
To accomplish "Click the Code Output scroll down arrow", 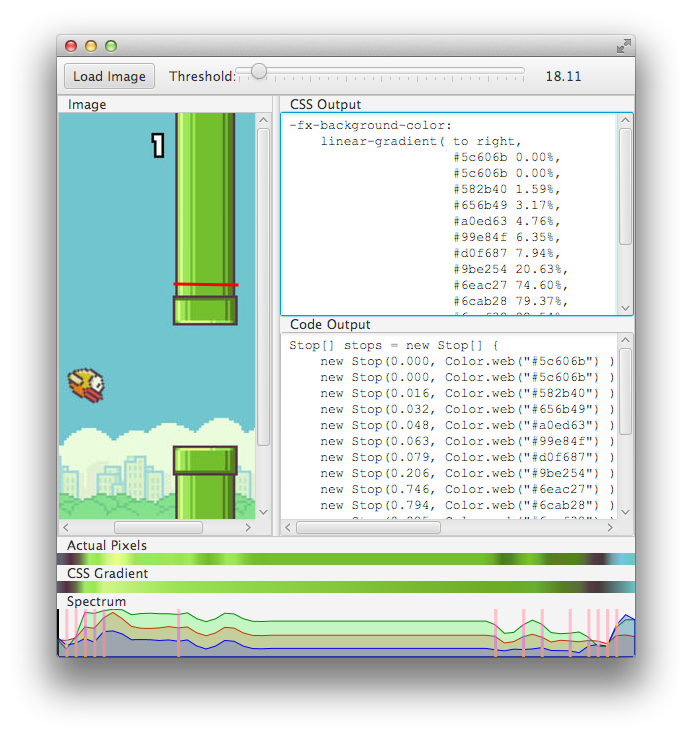I will (625, 512).
